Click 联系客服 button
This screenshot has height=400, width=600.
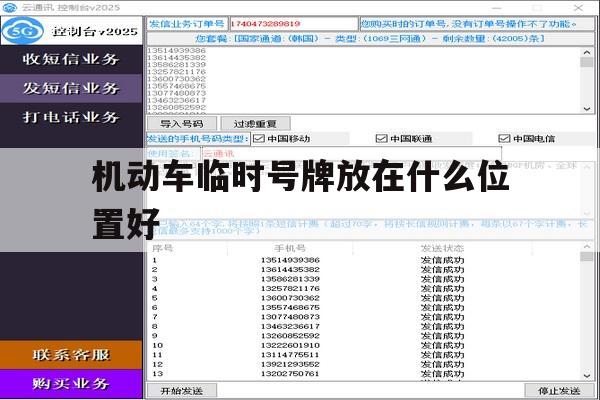point(71,355)
